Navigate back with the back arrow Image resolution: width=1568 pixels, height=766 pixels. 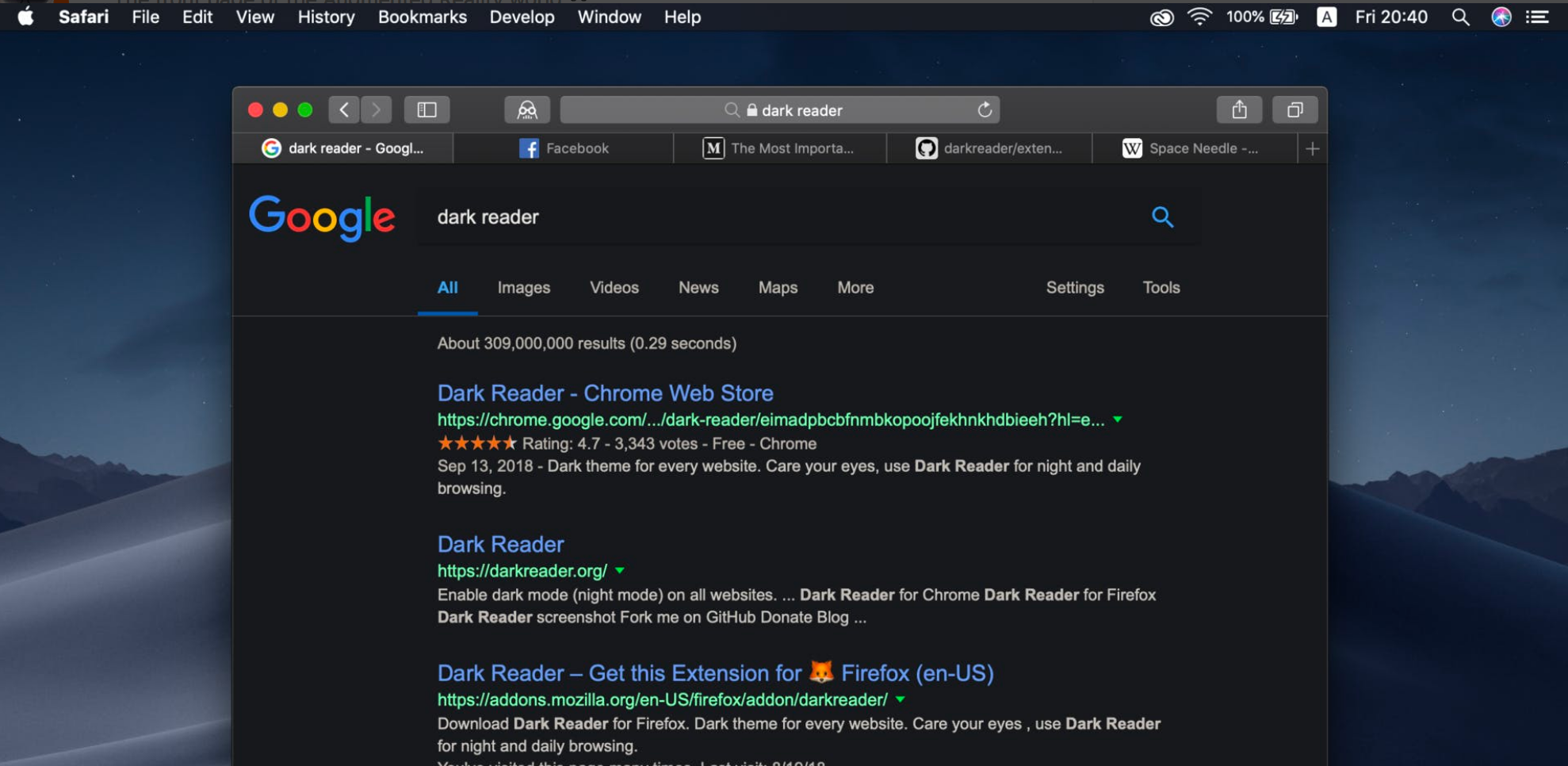pyautogui.click(x=343, y=109)
